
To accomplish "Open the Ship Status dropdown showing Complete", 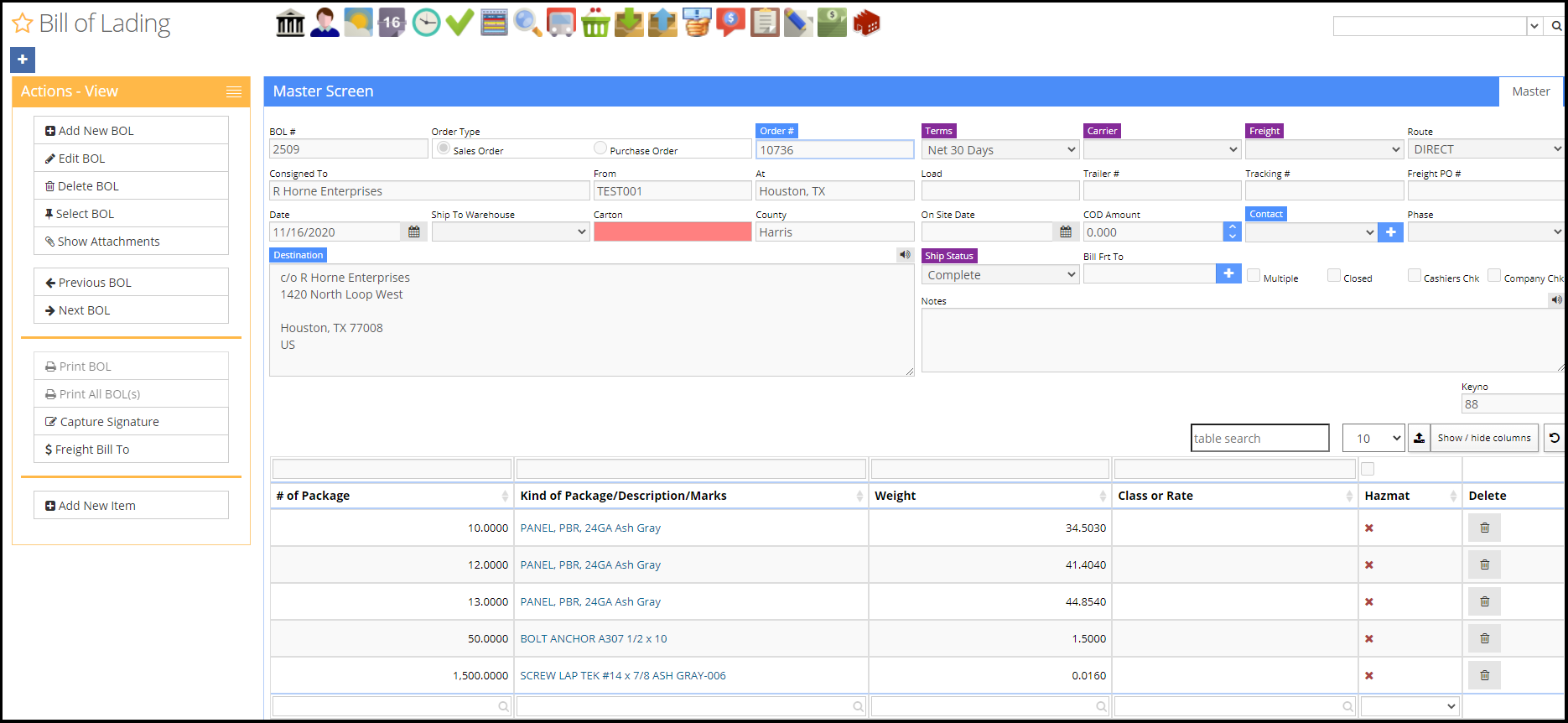I will tap(1000, 274).
